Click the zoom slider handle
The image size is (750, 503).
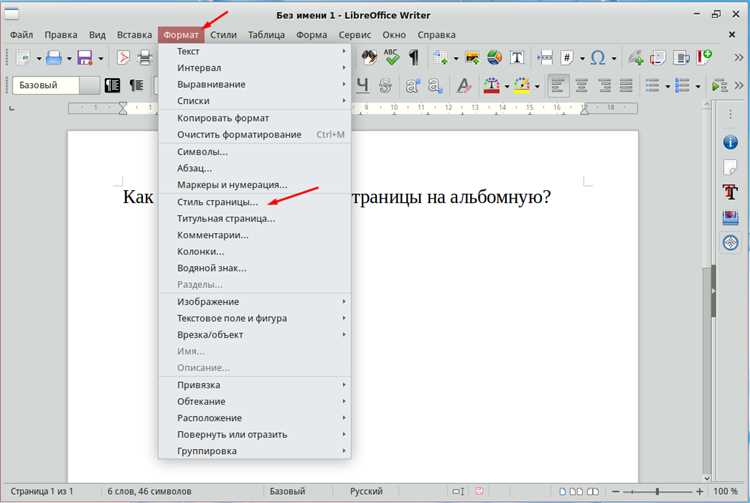(657, 491)
